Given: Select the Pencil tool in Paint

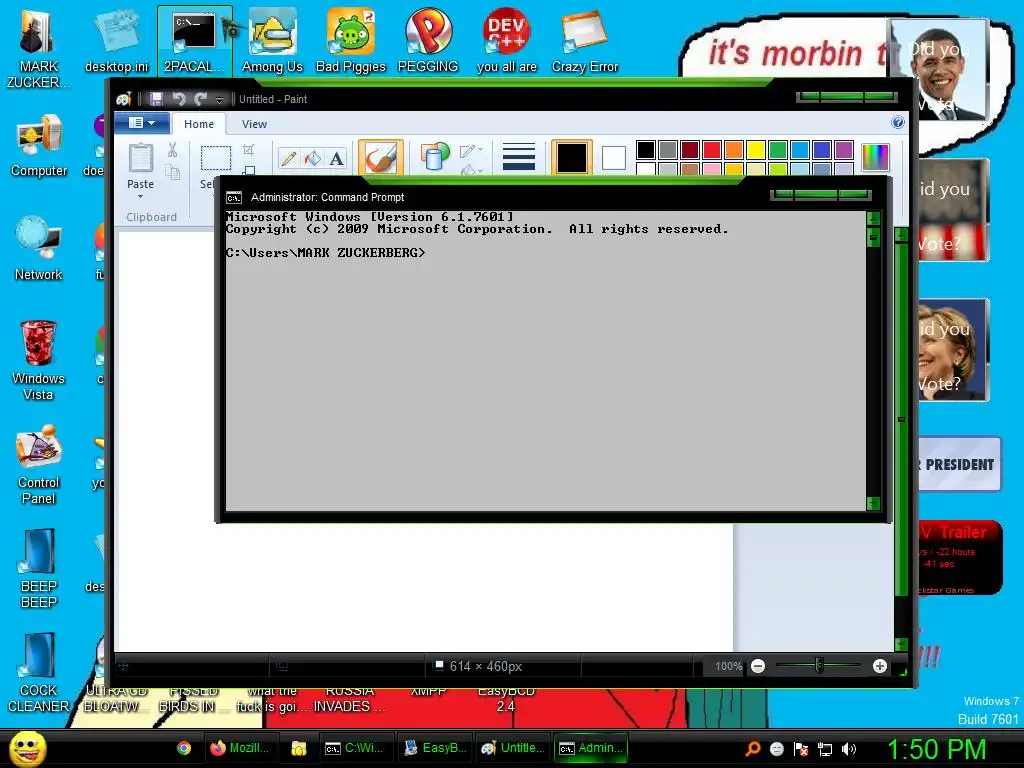Looking at the screenshot, I should tap(289, 158).
